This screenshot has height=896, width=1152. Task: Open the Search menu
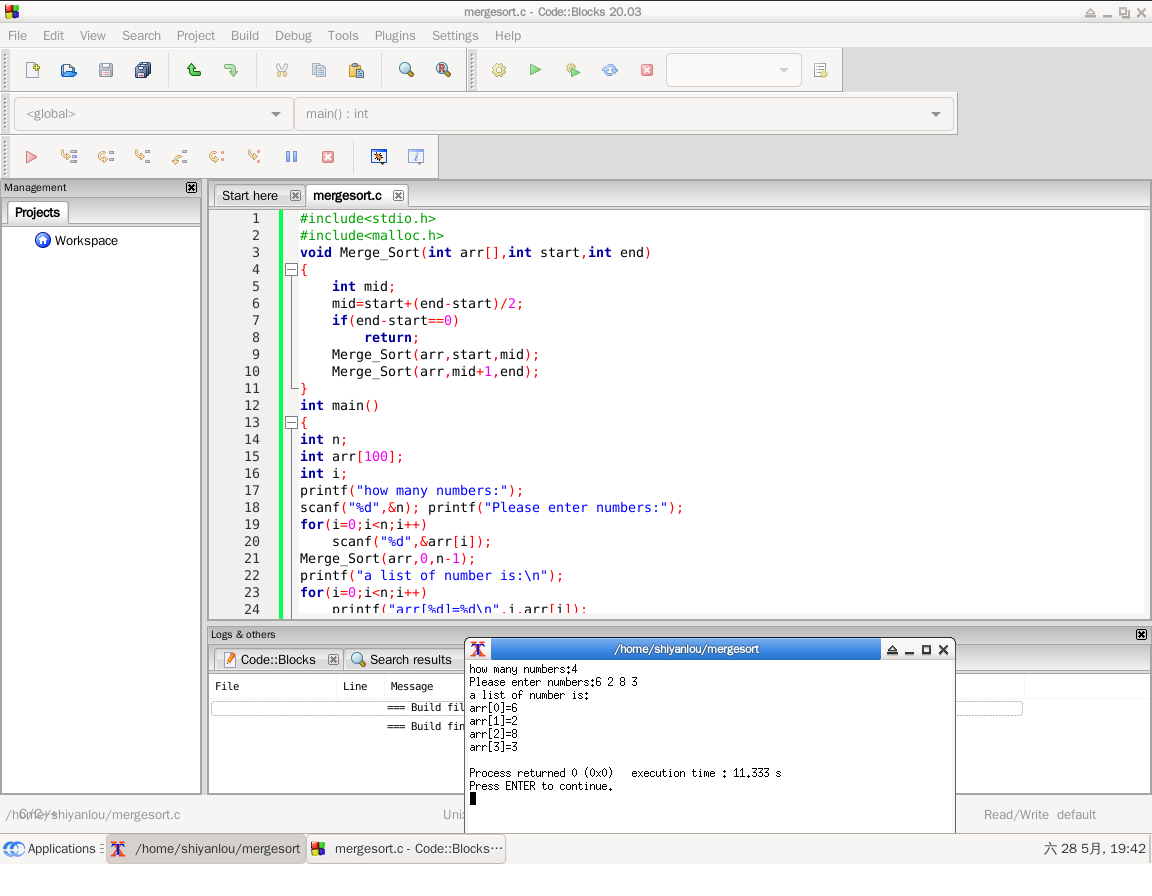(141, 35)
